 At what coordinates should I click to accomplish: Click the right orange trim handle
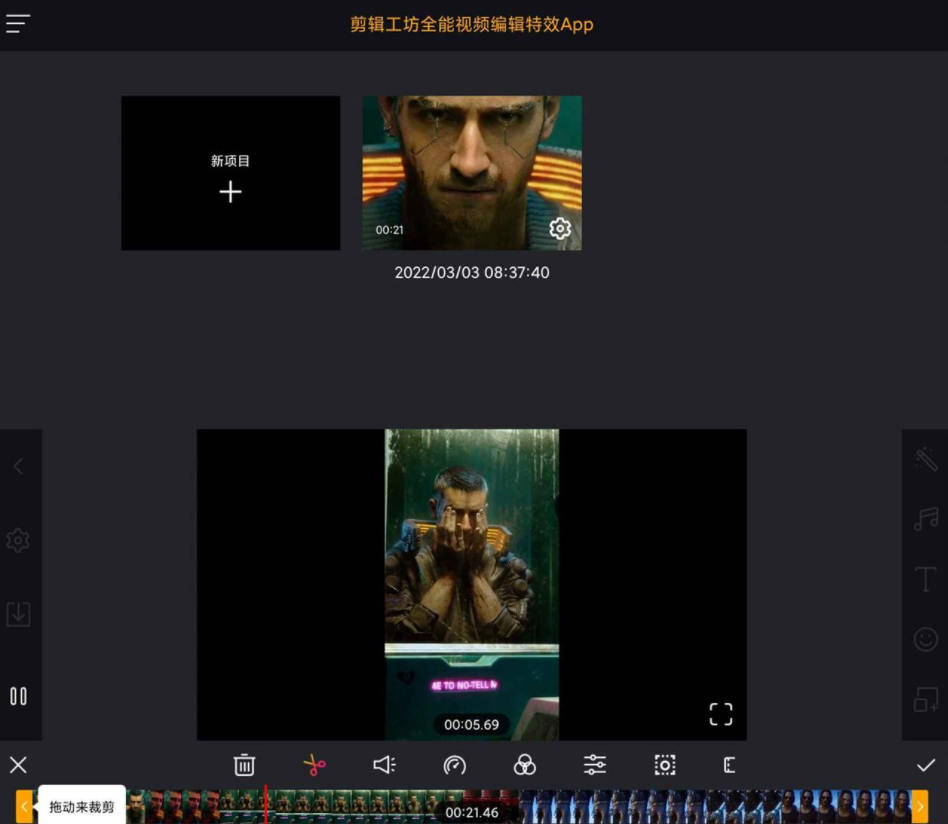[920, 806]
